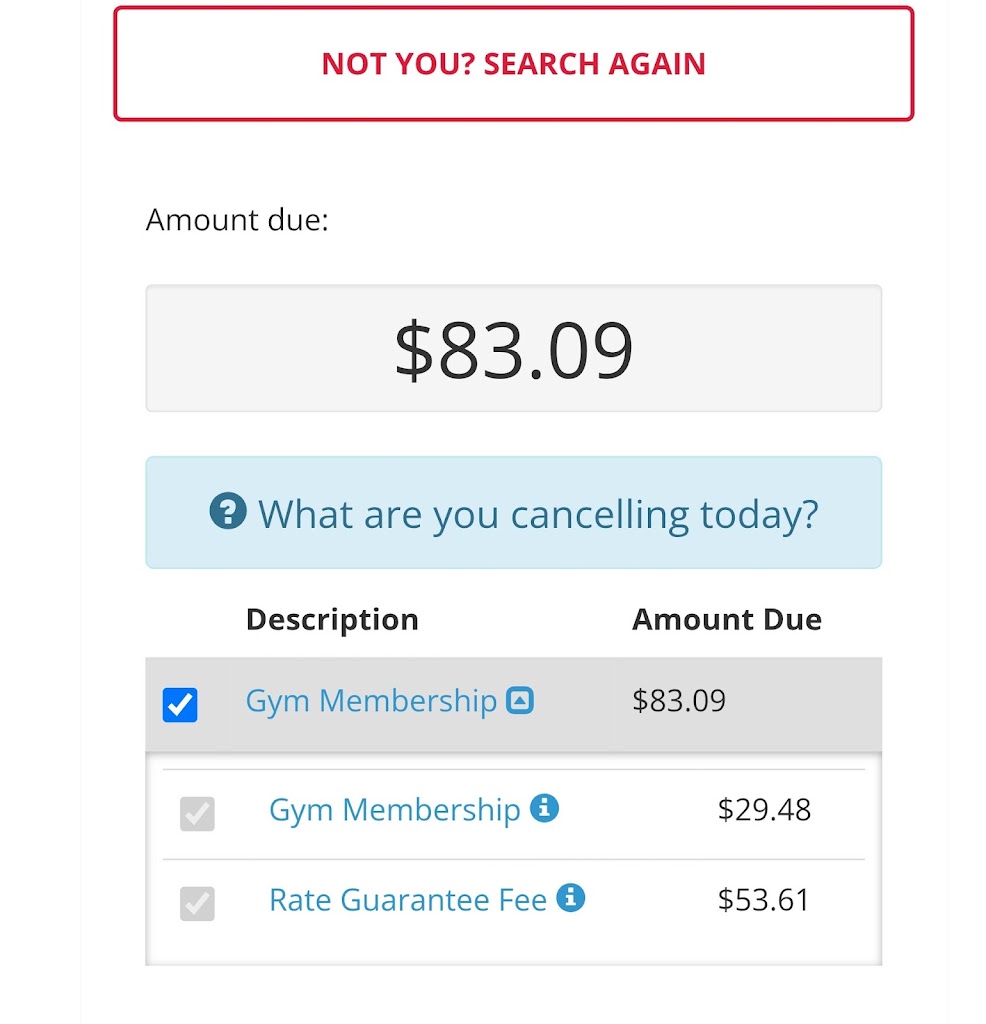Click the "Amount due:" label

[x=237, y=220]
